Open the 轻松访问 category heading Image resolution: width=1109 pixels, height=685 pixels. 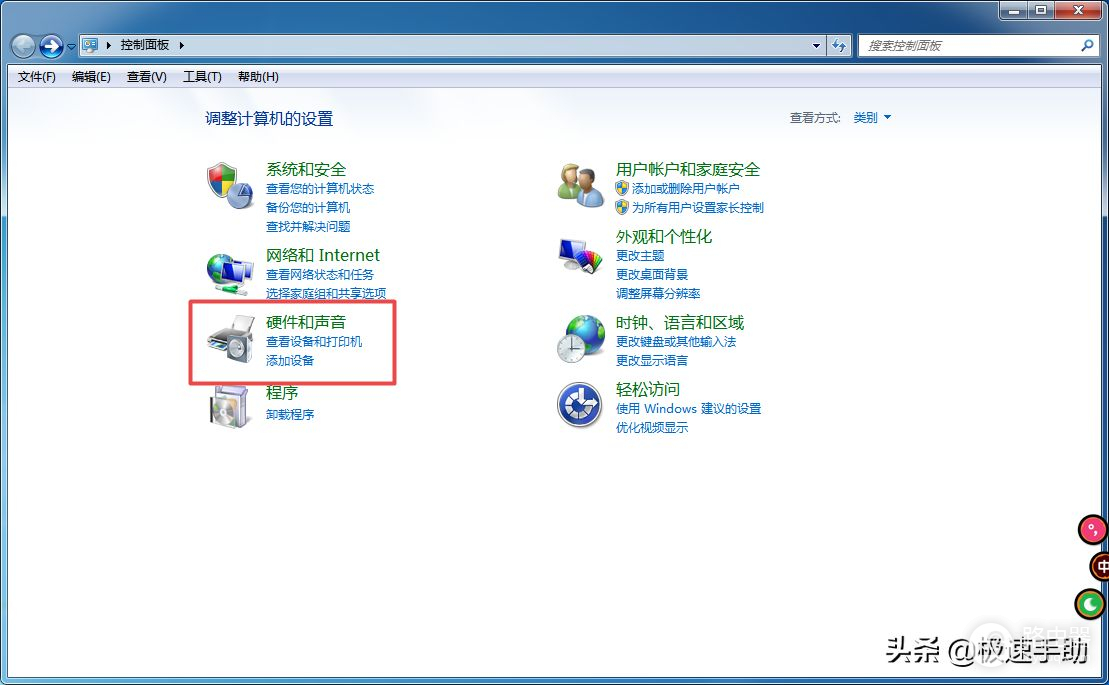click(x=647, y=390)
